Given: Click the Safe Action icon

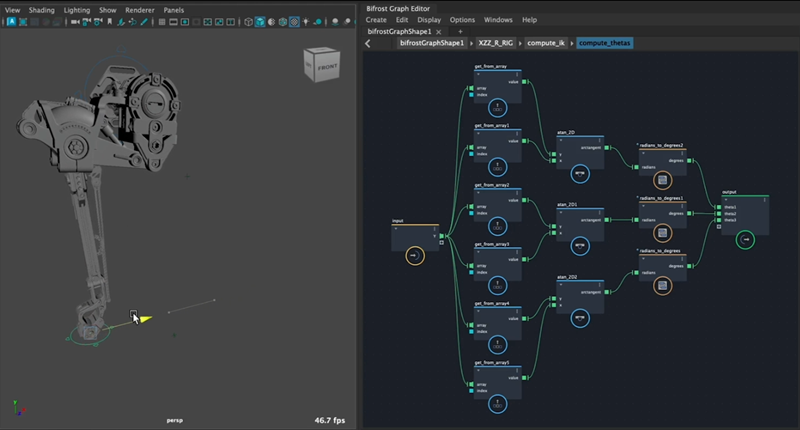Looking at the screenshot, I should coord(219,22).
